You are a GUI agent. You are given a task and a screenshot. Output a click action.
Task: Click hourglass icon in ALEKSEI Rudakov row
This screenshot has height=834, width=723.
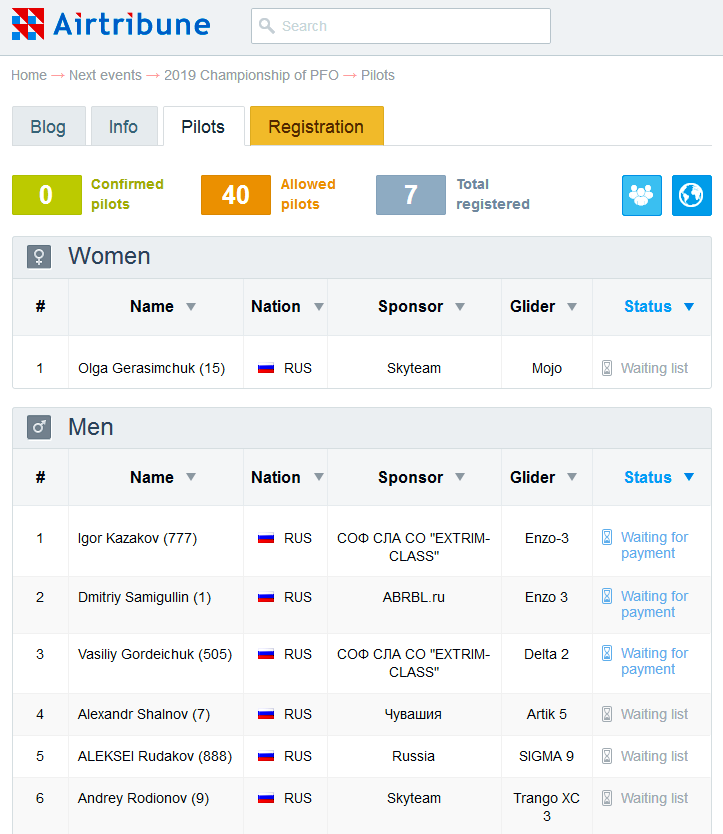pos(606,756)
